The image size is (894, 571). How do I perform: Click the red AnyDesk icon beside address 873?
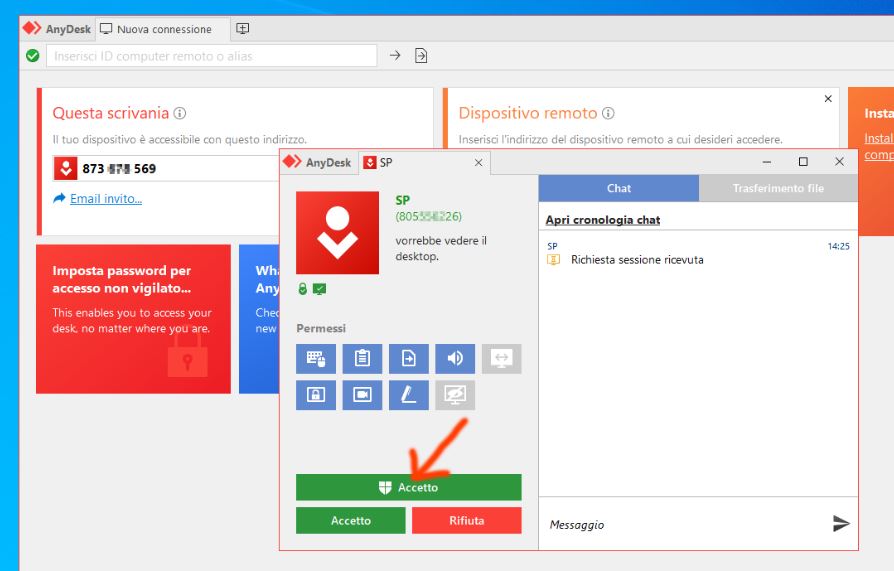pyautogui.click(x=66, y=168)
